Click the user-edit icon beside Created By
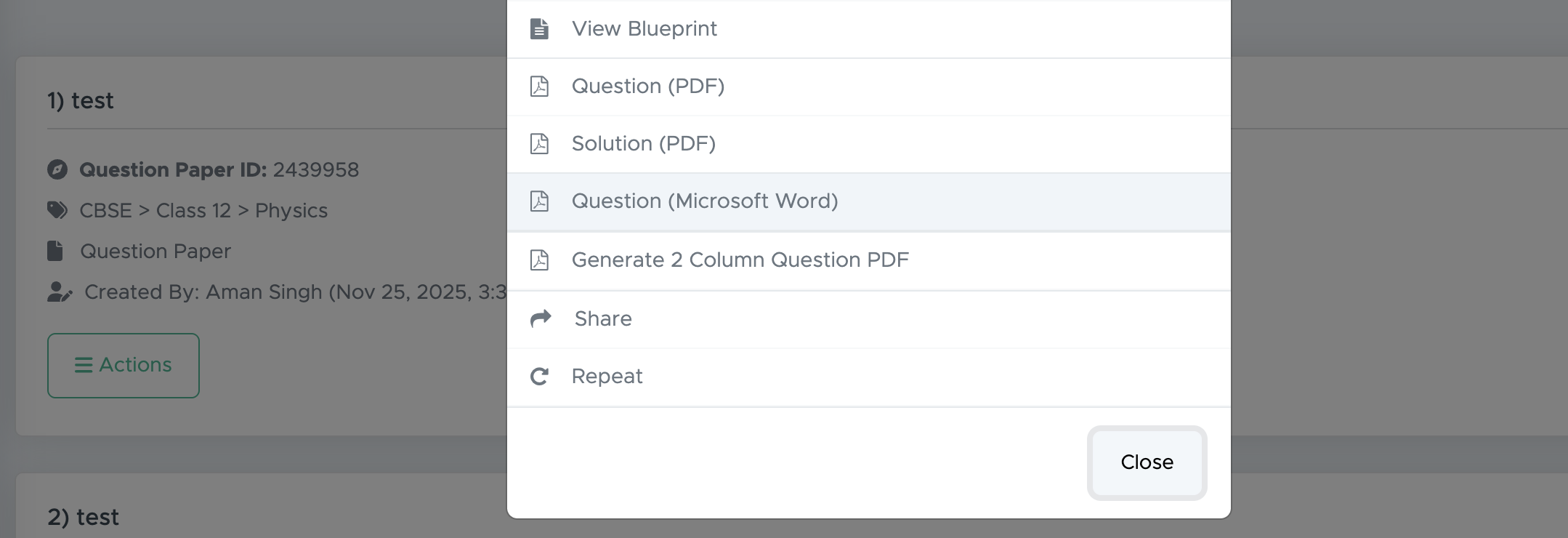Viewport: 1568px width, 538px height. (60, 292)
